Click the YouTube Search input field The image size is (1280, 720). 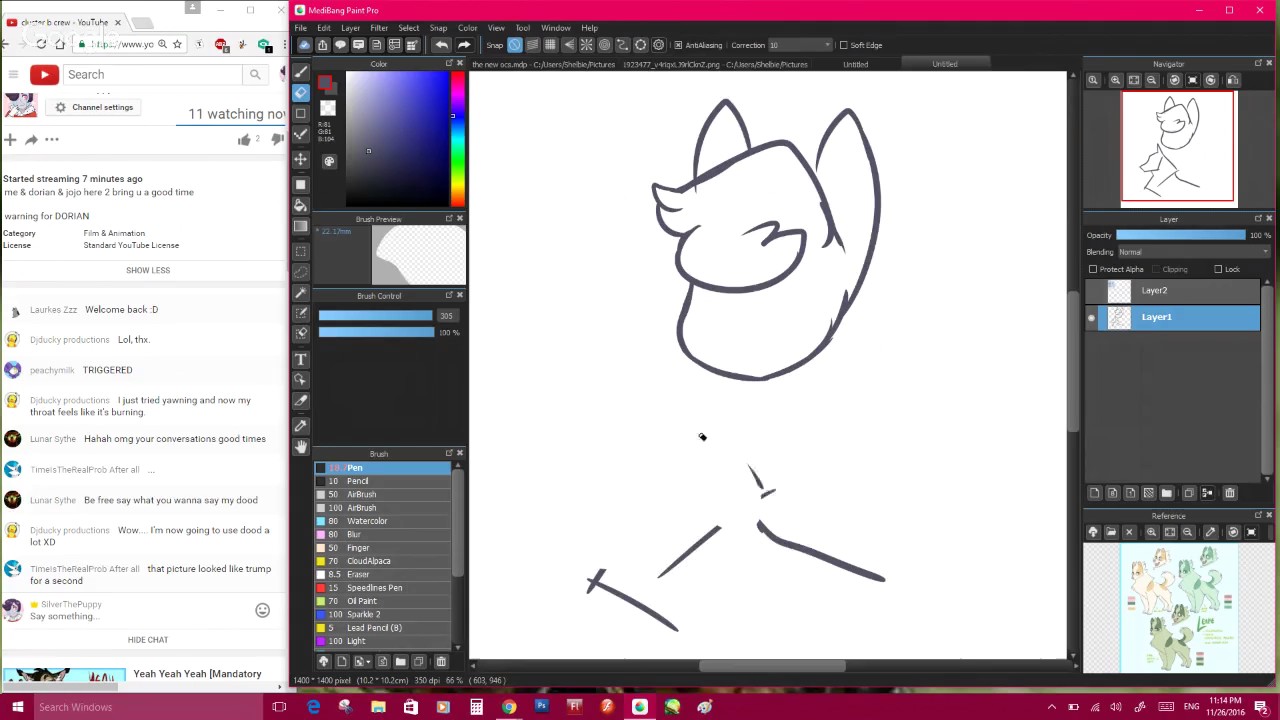[x=153, y=75]
